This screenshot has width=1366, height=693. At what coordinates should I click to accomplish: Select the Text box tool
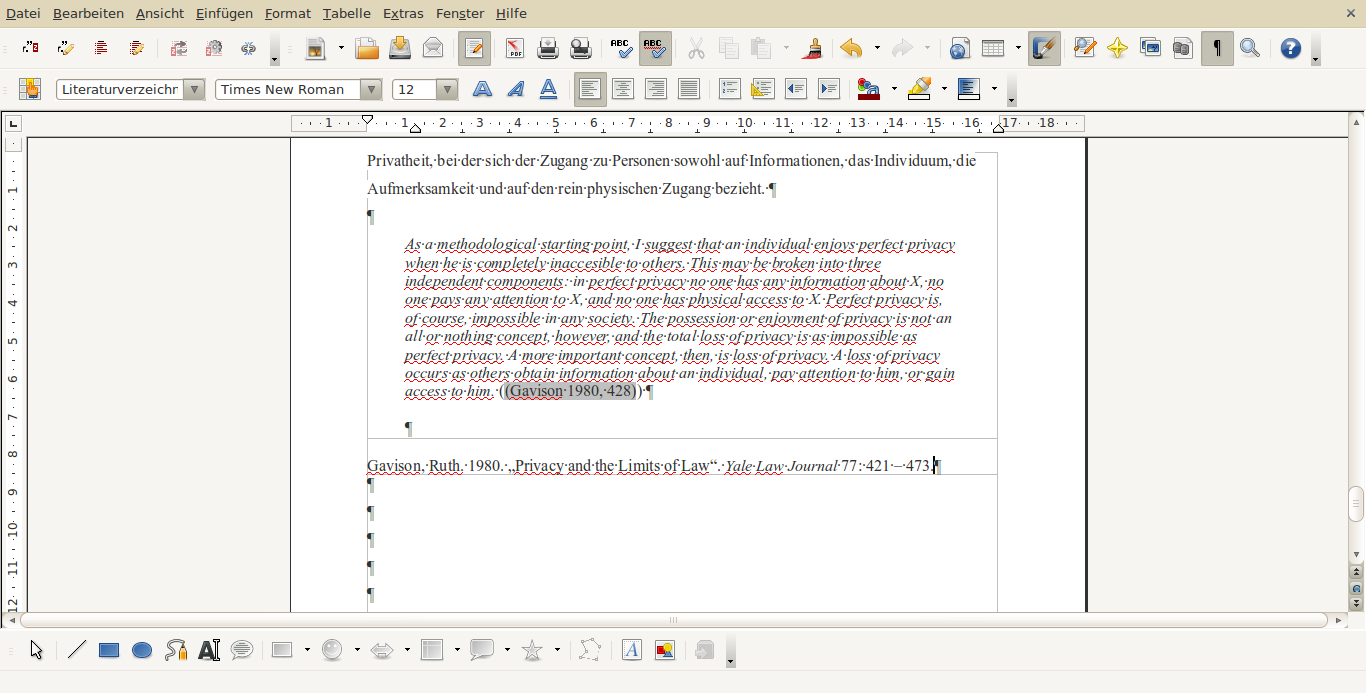tap(209, 650)
